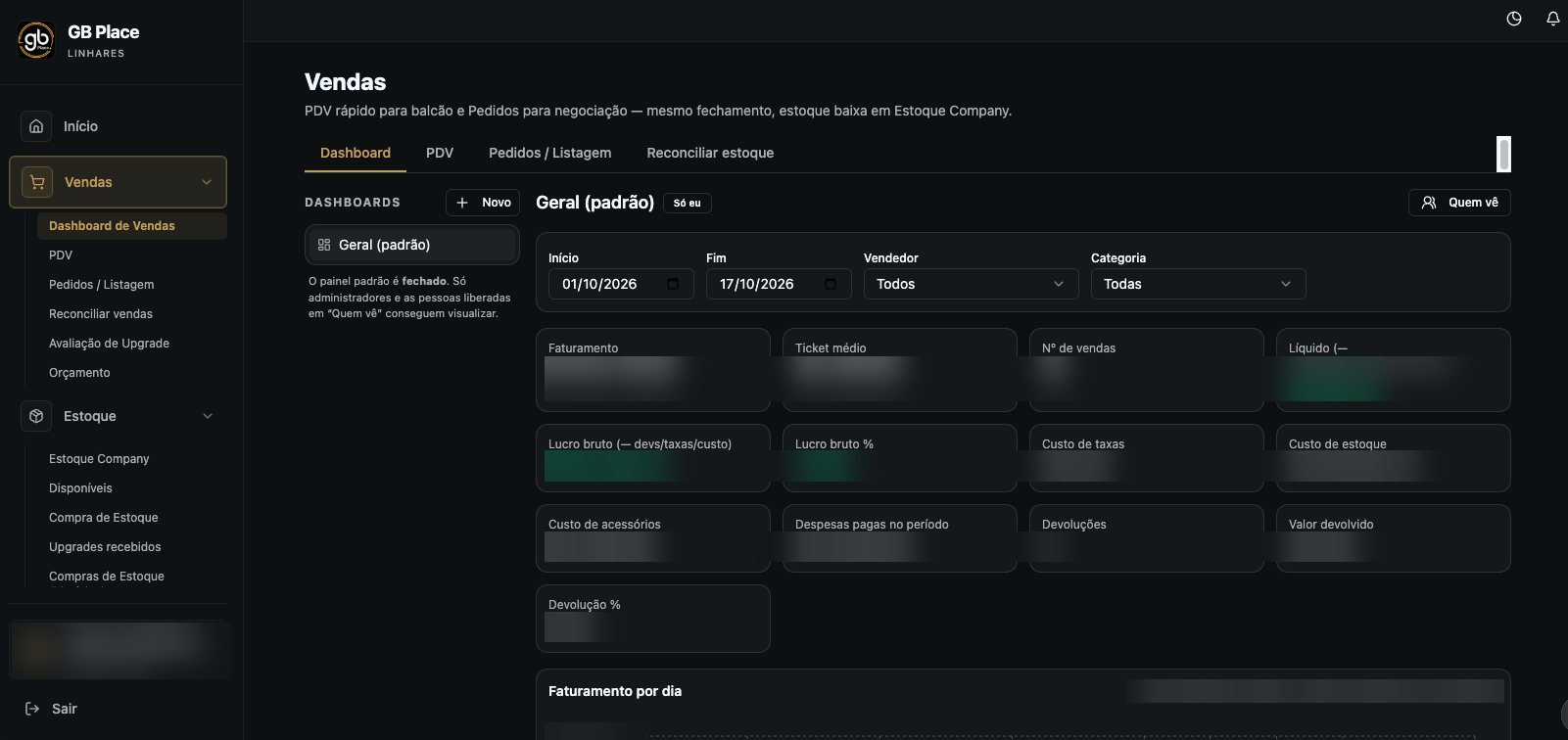Click the Faturamento por dia heading

coord(615,691)
